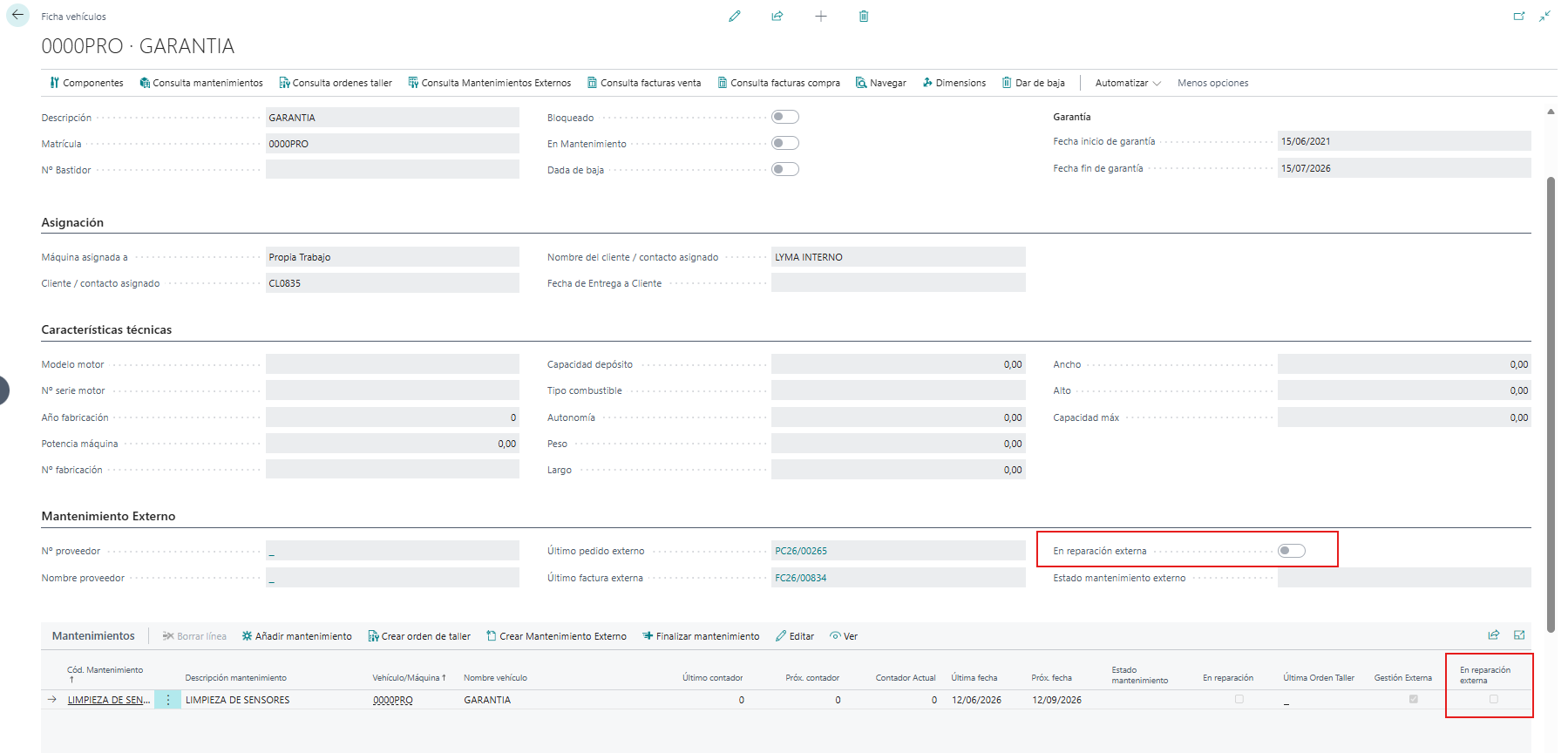Open the PC26/00265 external order link
Screen dimensions: 1568x753
coord(801,551)
